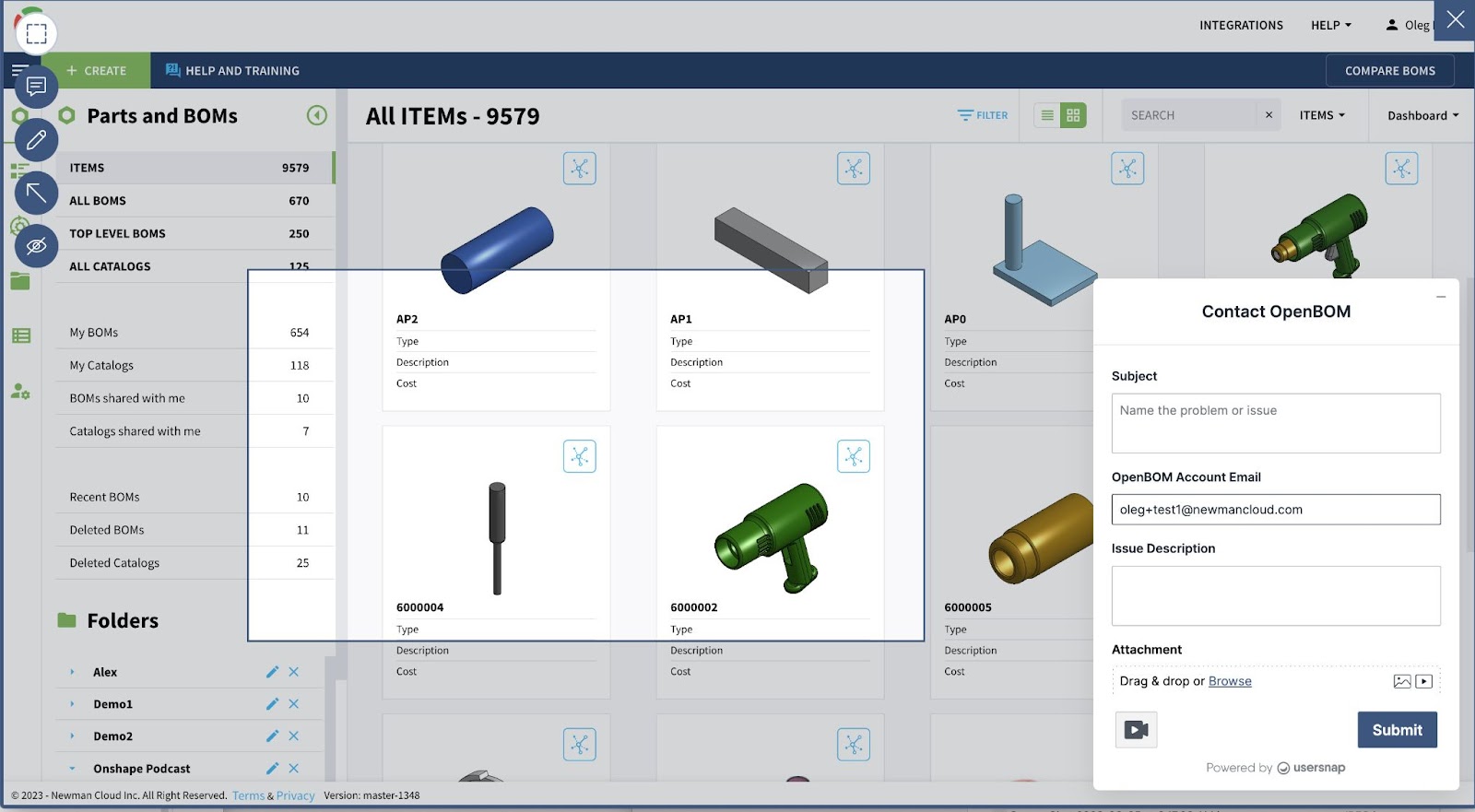Image resolution: width=1475 pixels, height=812 pixels.
Task: Focus the Subject text field
Action: tap(1276, 423)
